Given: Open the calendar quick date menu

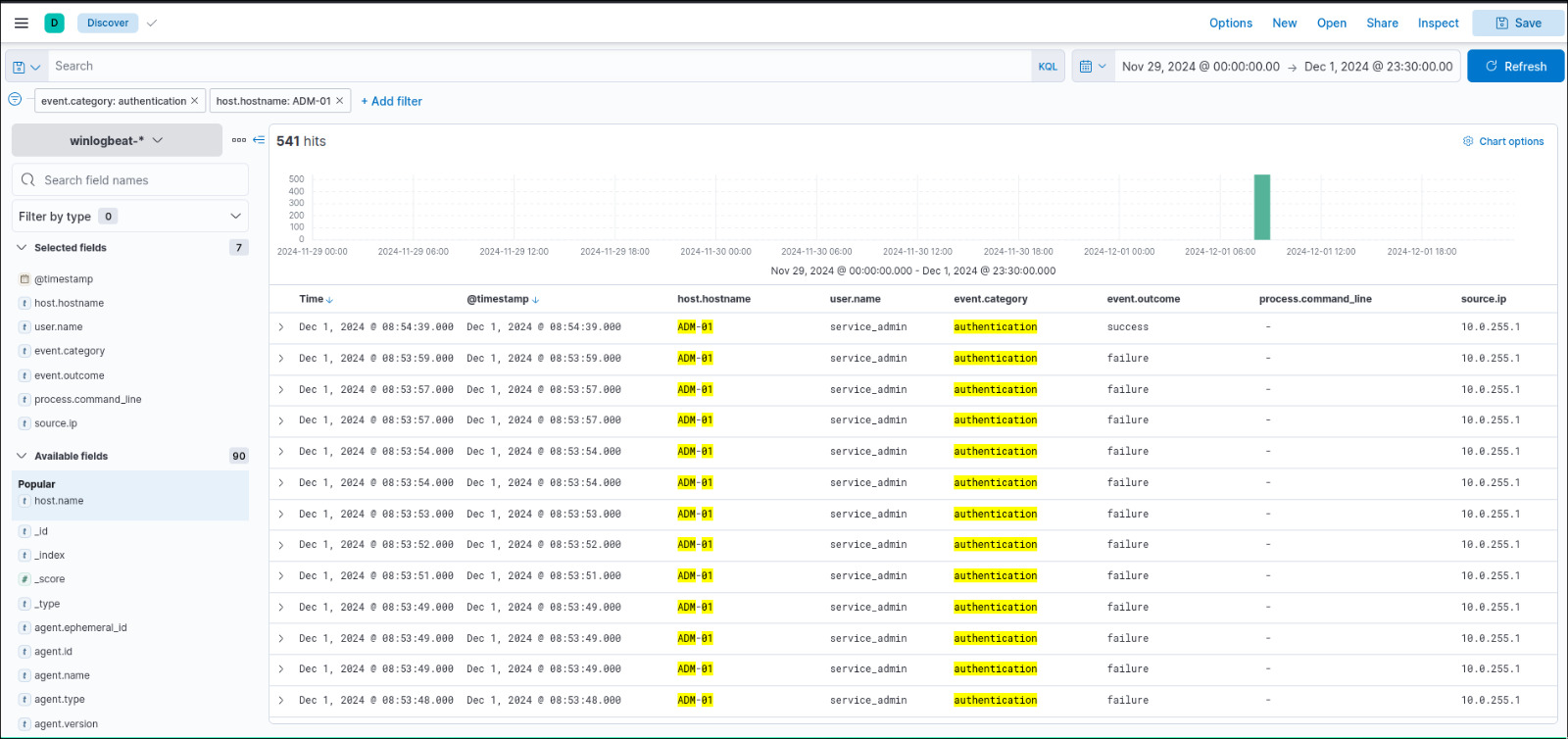Looking at the screenshot, I should (x=1092, y=67).
